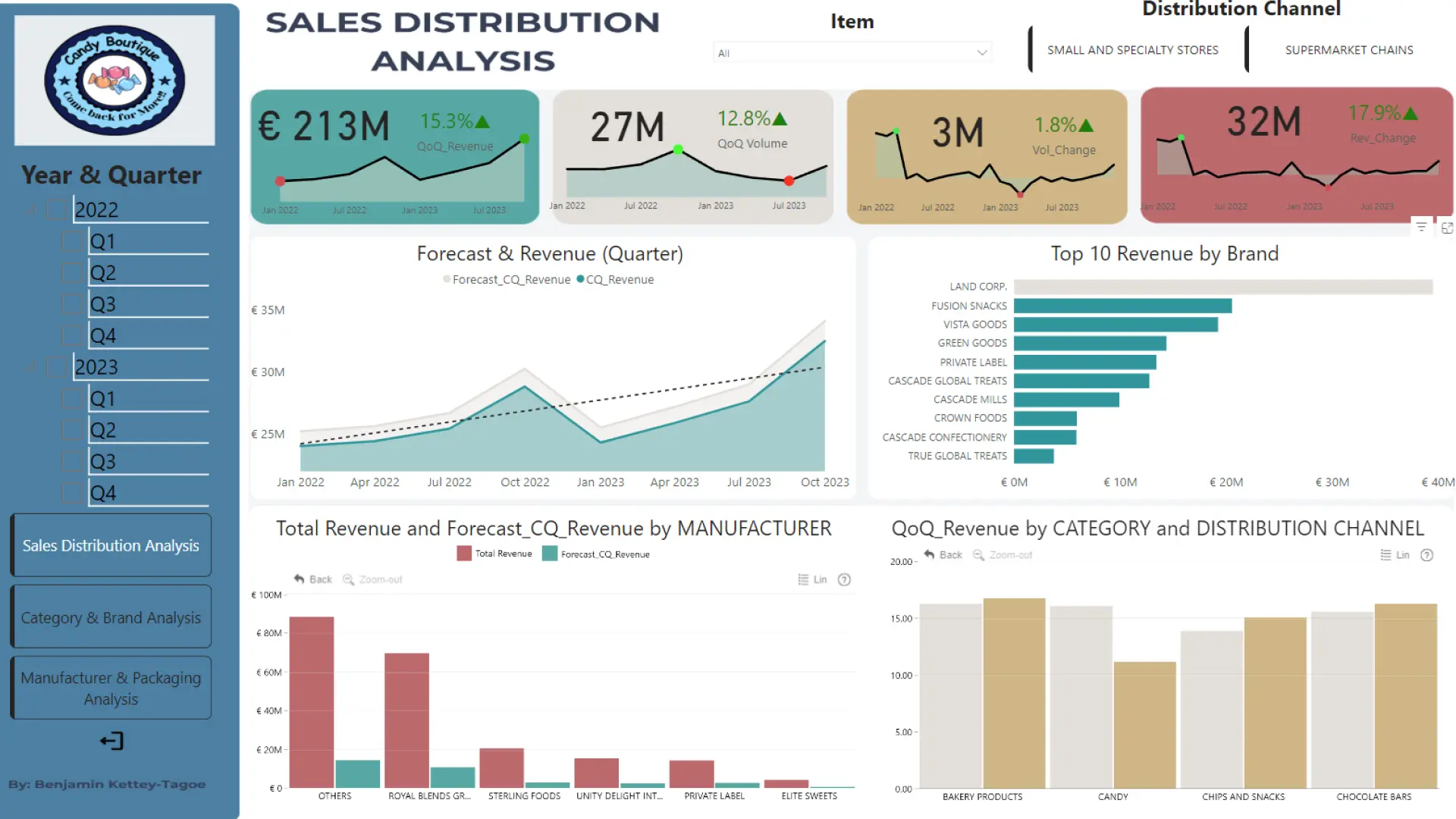Click green up-triangle next to 17.9%
The width and height of the screenshot is (1456, 819).
[1410, 113]
